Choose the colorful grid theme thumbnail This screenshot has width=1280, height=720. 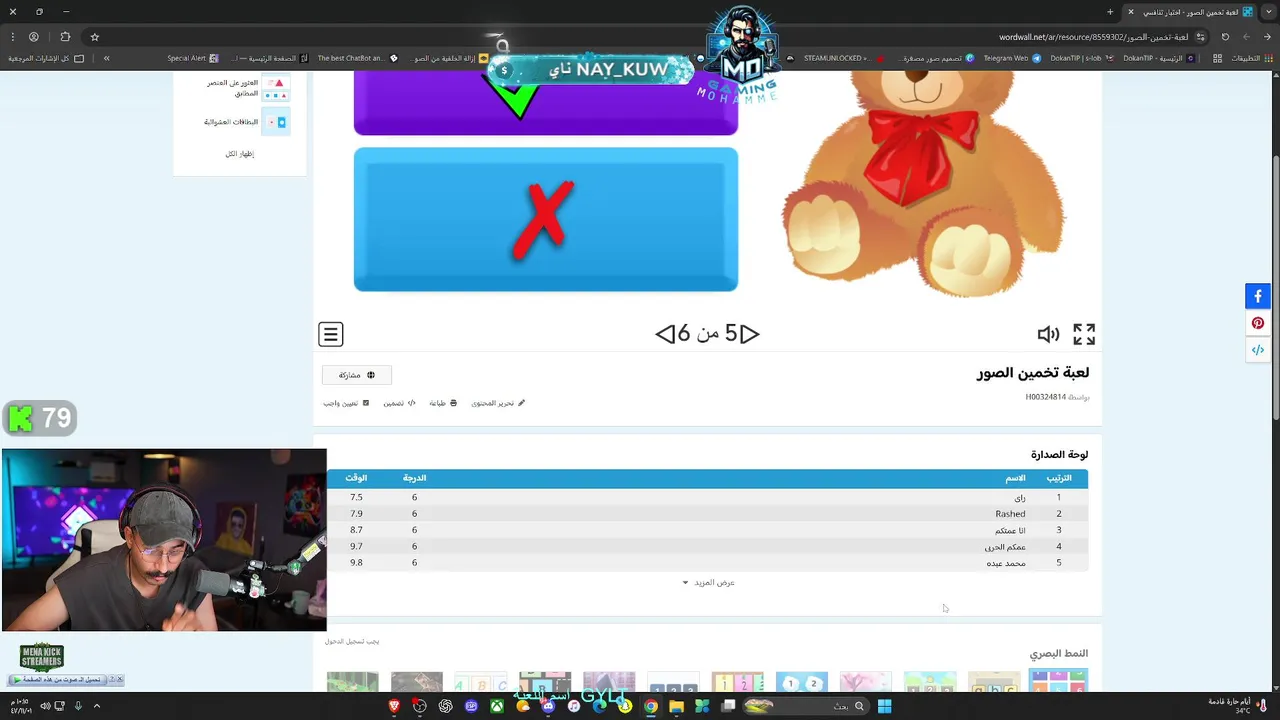[x=1058, y=681]
